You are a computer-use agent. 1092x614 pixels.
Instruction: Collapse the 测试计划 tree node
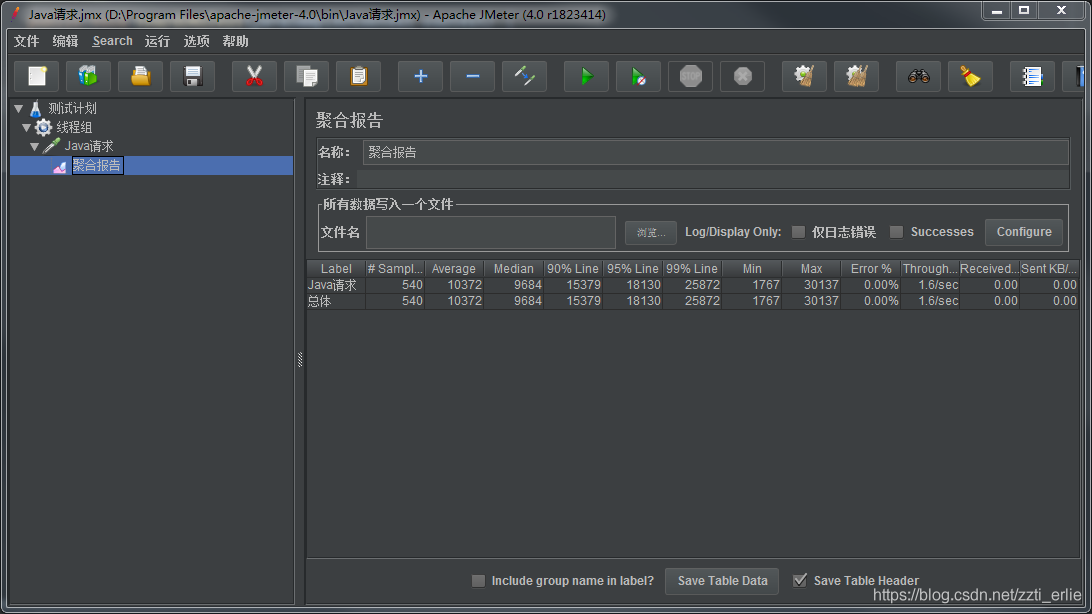click(18, 108)
